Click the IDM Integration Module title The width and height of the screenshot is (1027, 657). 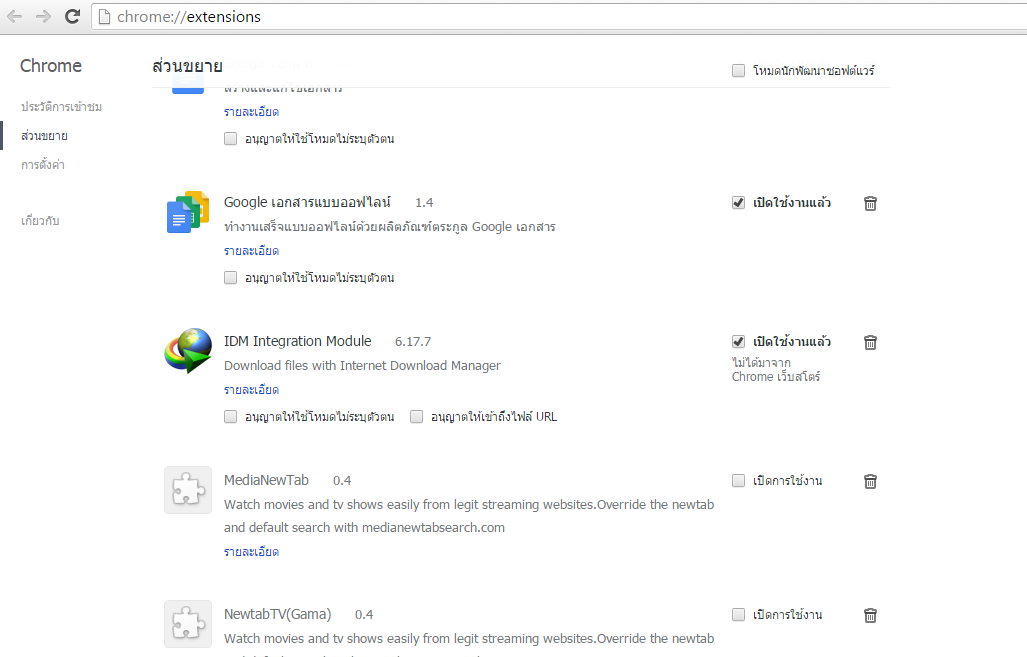(297, 341)
